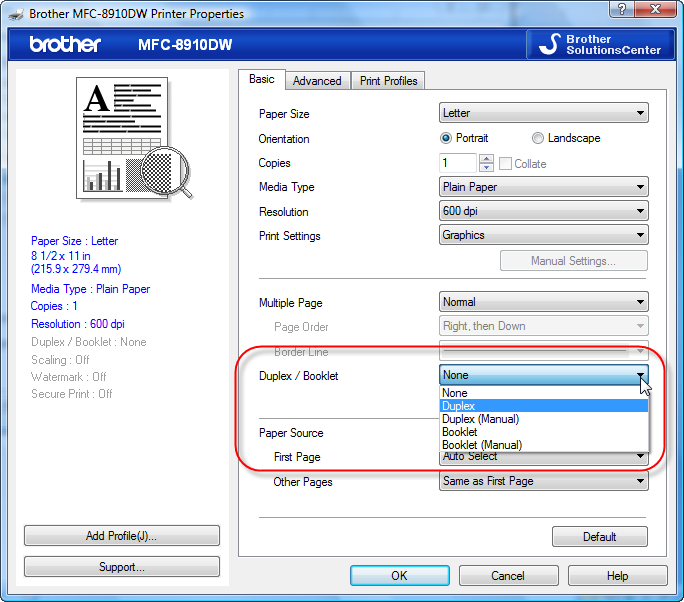This screenshot has width=684, height=602.
Task: Increase copies with the up arrow
Action: tap(486, 159)
